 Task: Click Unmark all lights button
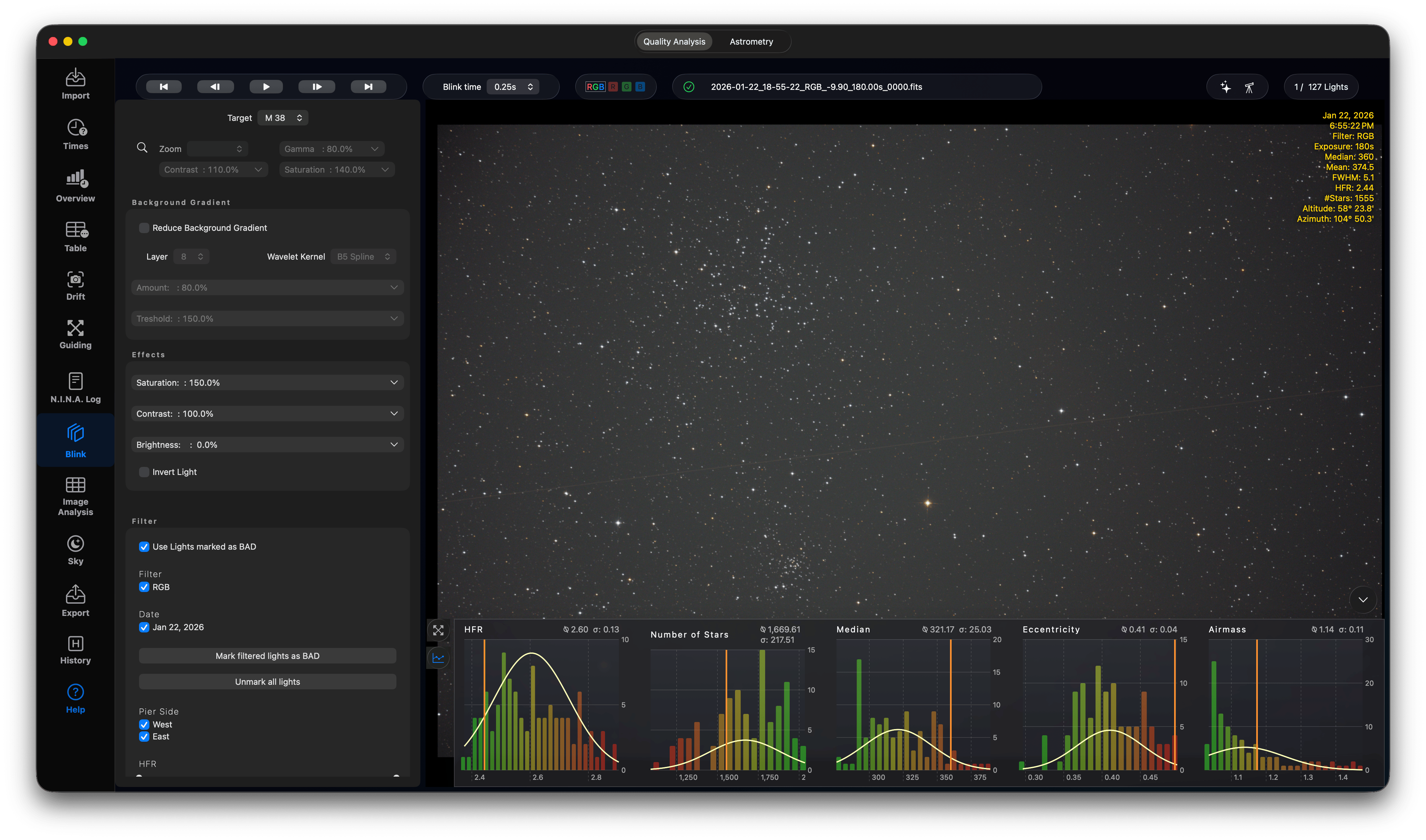click(267, 682)
